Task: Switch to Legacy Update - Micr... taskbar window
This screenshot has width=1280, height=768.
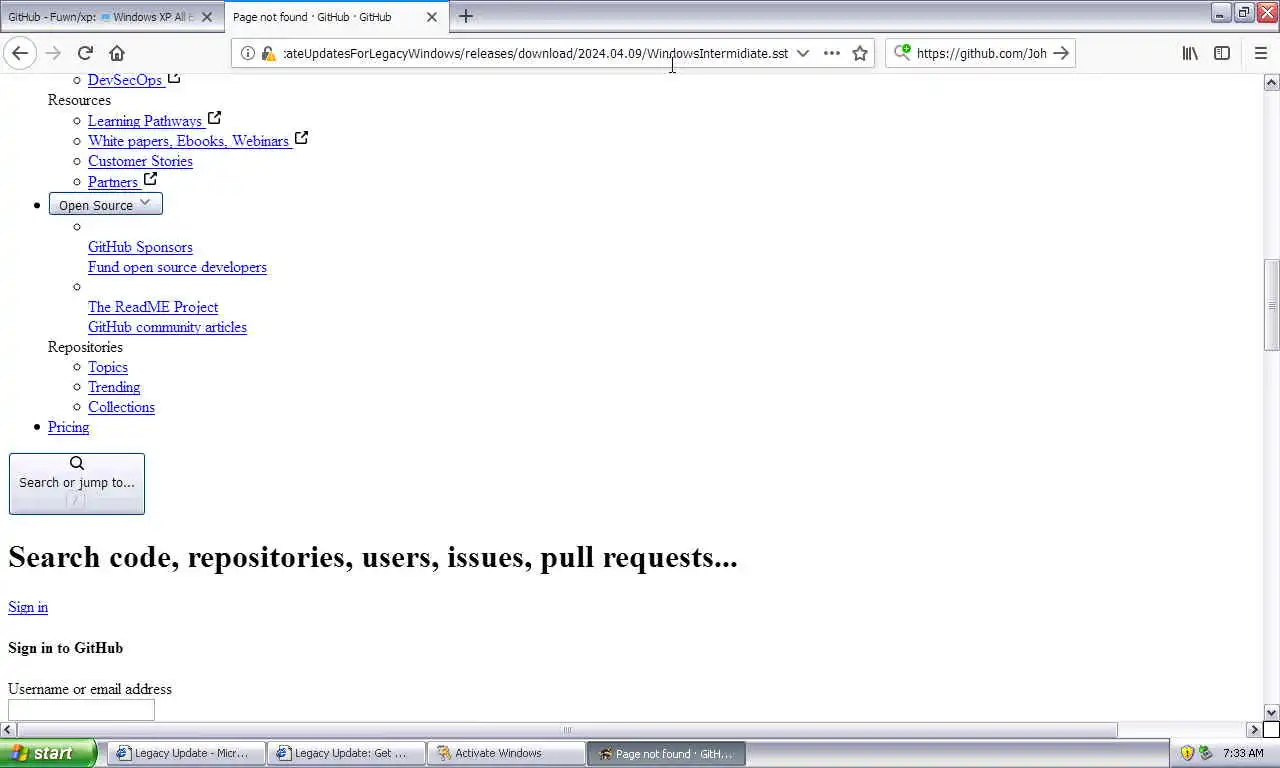Action: pyautogui.click(x=186, y=753)
